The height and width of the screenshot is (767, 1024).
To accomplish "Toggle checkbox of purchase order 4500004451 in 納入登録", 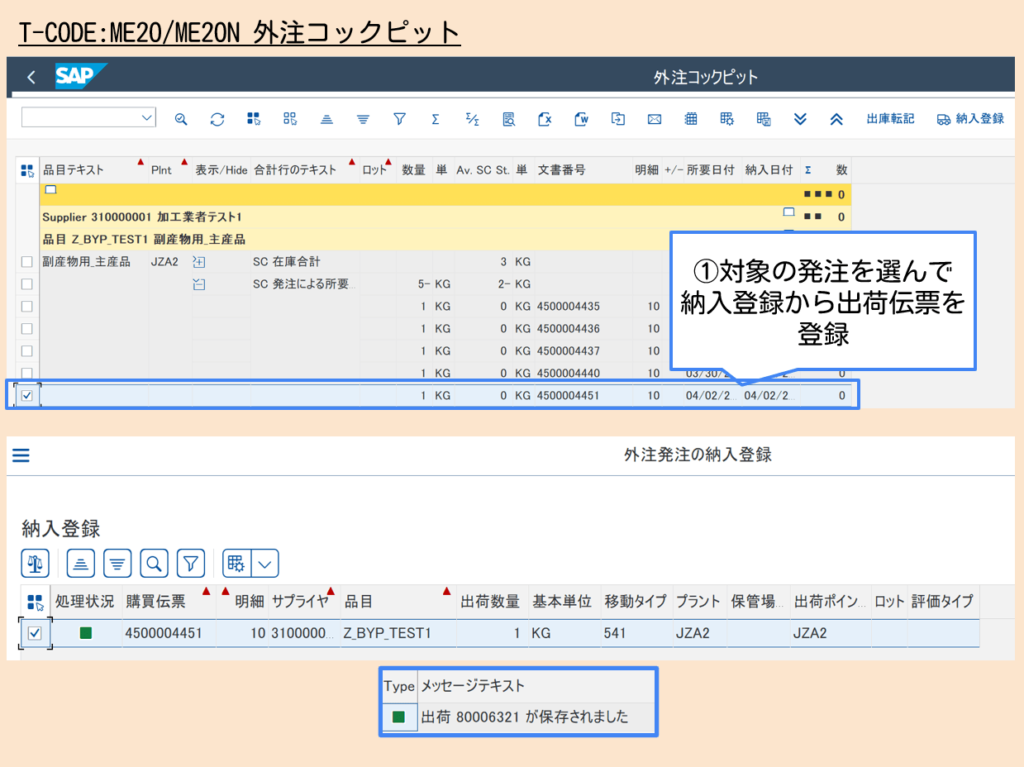I will [35, 633].
